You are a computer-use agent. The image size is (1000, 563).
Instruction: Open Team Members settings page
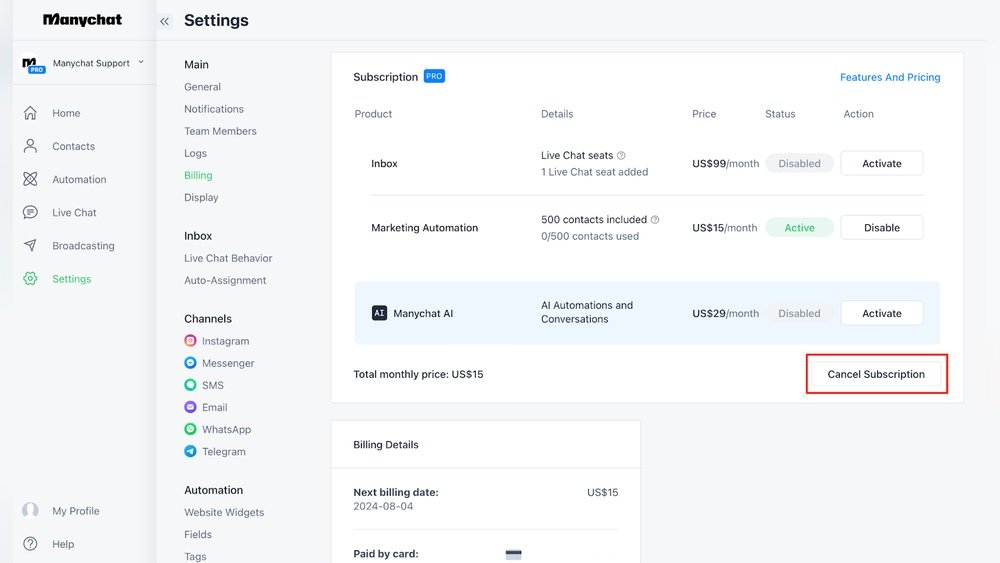tap(220, 131)
